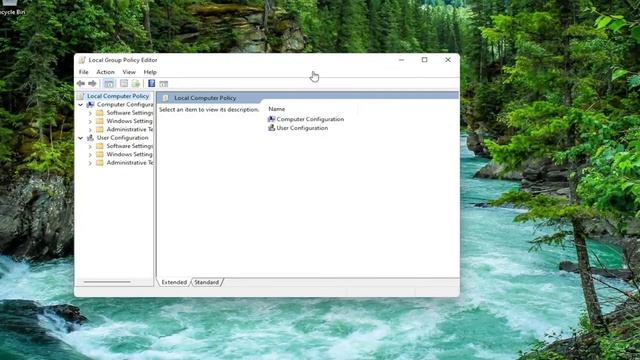Image resolution: width=640 pixels, height=360 pixels.
Task: Open the Action menu
Action: pyautogui.click(x=105, y=72)
